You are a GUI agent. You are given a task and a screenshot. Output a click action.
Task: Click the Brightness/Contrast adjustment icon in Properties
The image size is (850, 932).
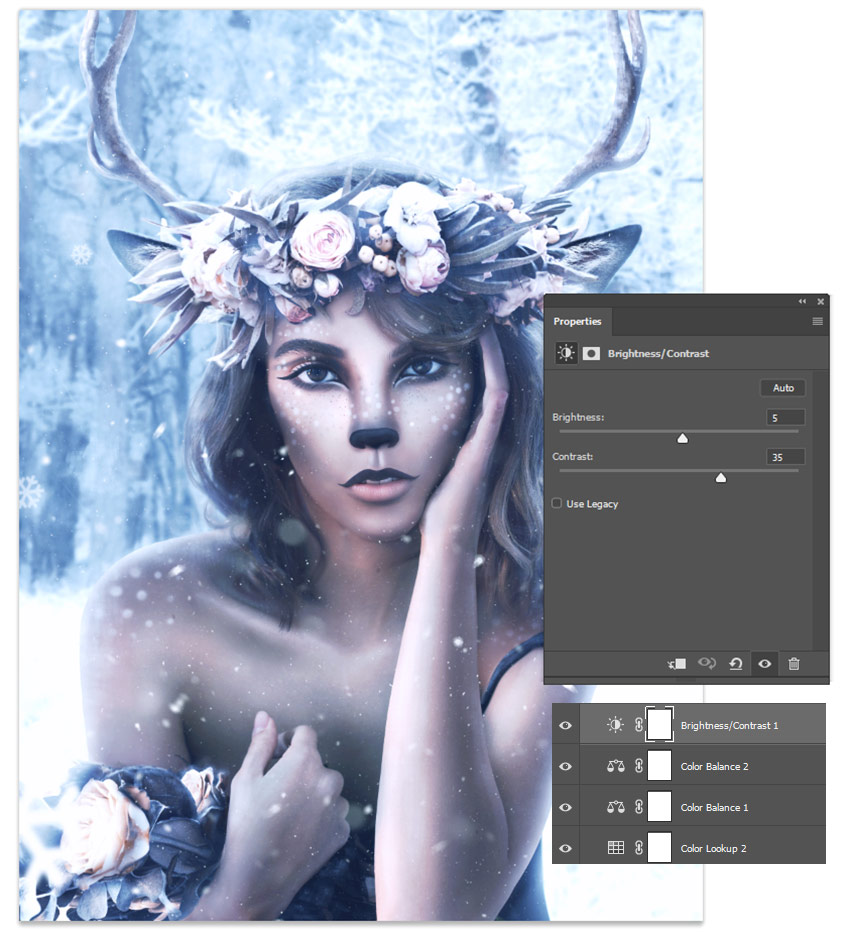(x=566, y=353)
